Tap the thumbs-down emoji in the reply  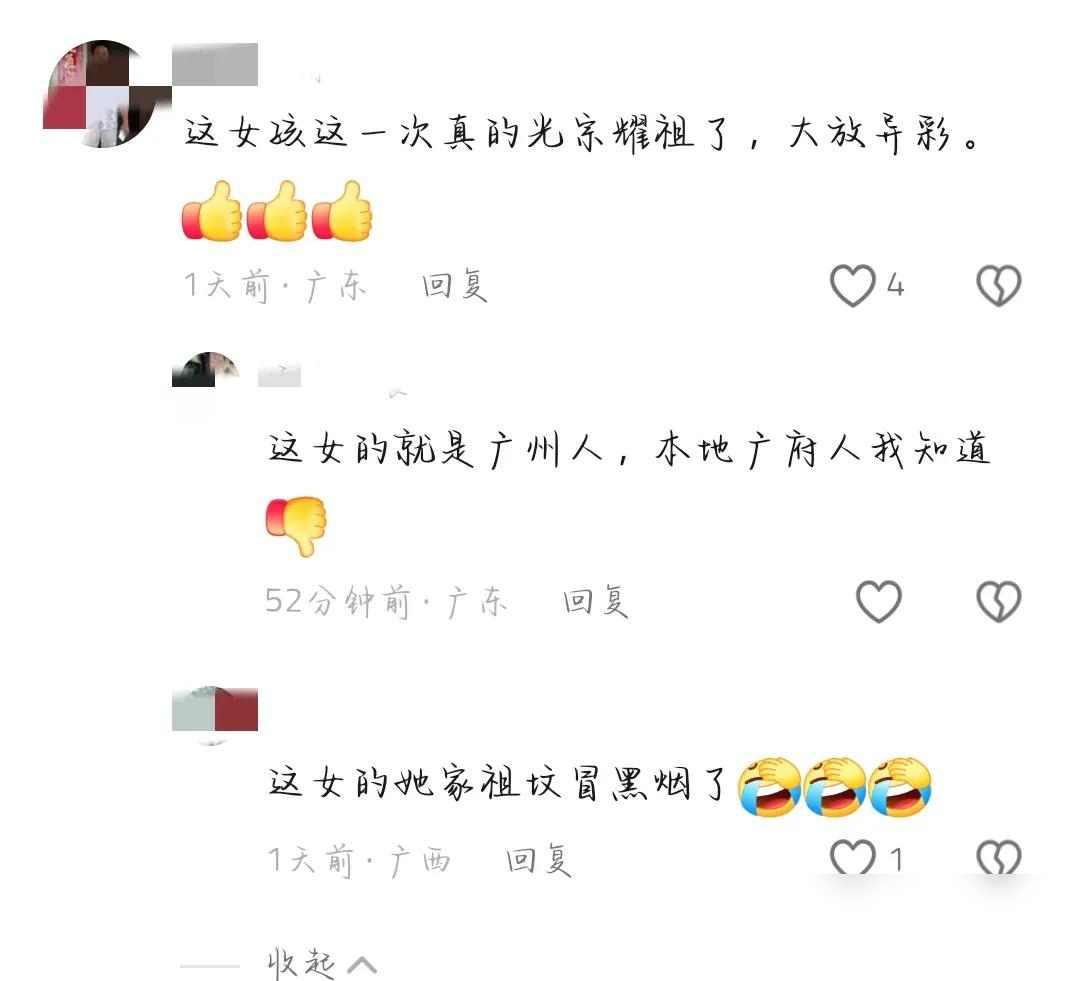point(296,525)
